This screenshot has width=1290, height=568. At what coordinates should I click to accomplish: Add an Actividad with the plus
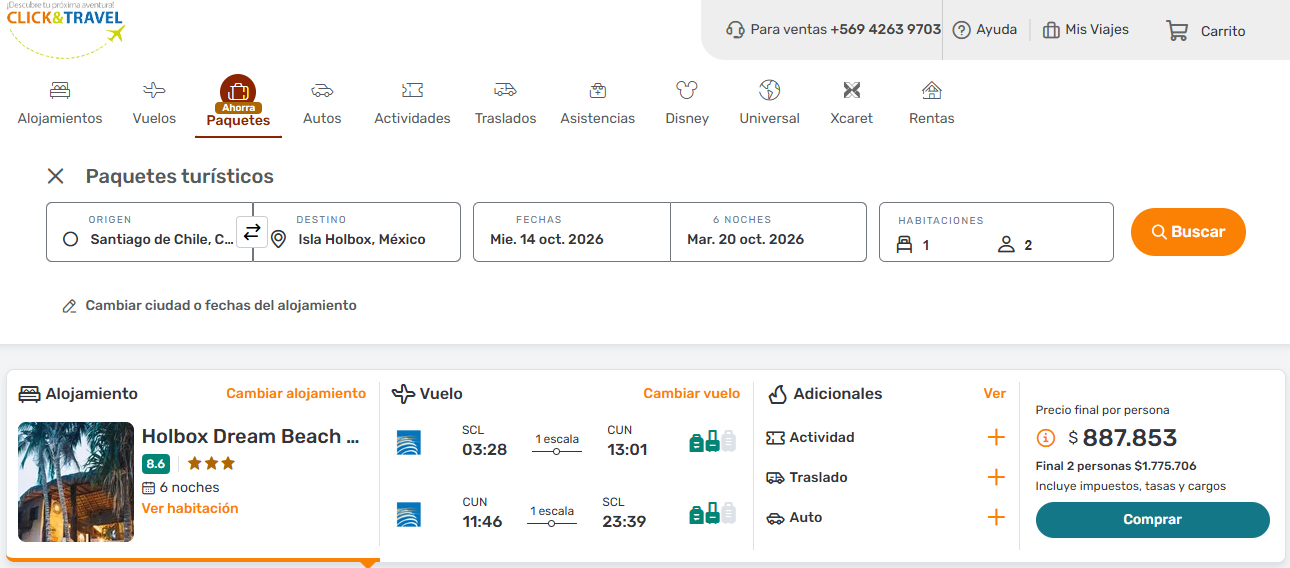(x=995, y=437)
